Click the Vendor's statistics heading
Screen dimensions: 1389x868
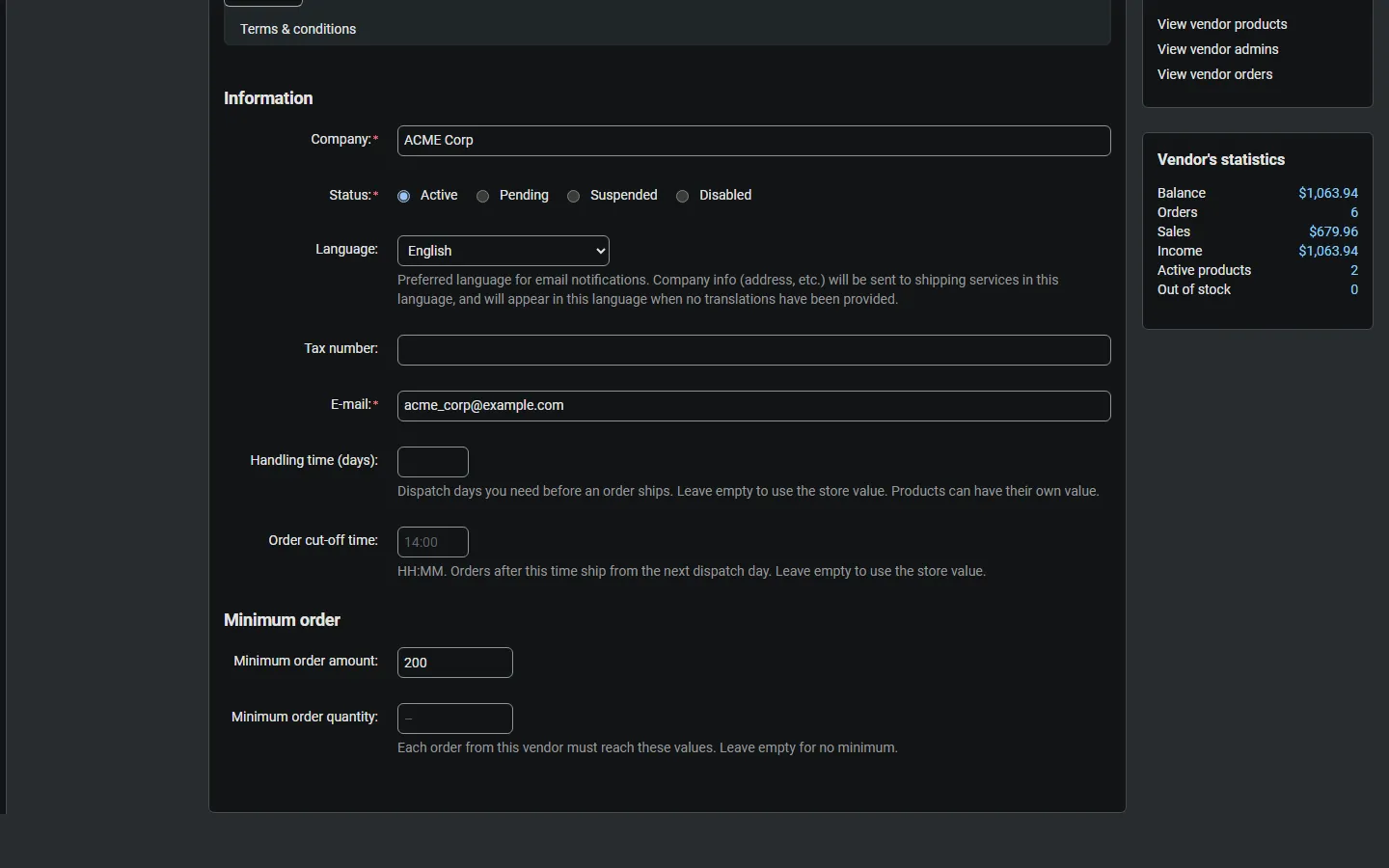click(x=1221, y=160)
